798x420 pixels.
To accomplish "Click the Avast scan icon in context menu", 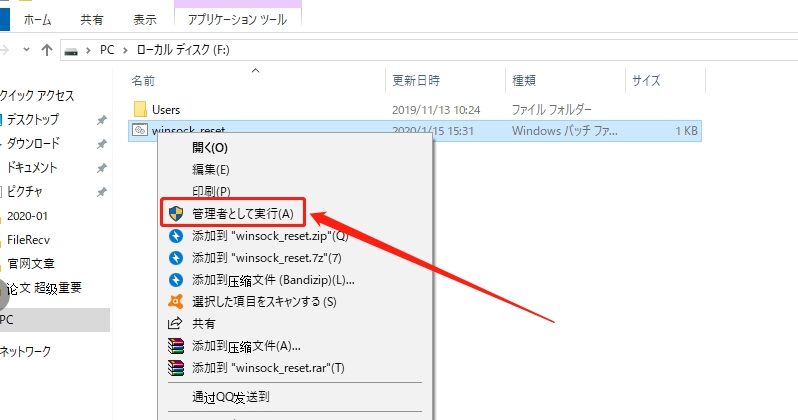I will click(x=176, y=301).
